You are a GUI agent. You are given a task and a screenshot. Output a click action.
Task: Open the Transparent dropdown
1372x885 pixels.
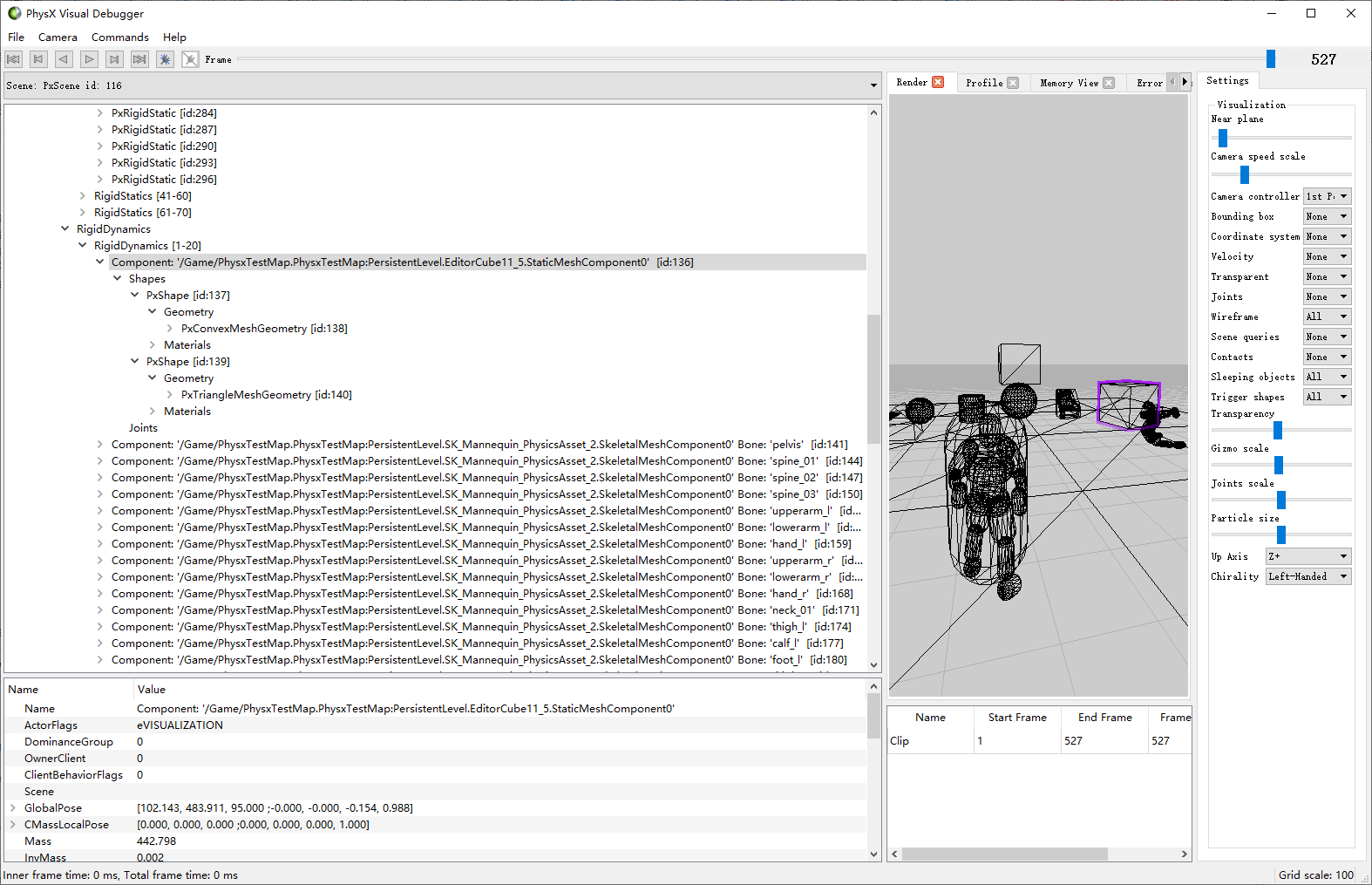pos(1327,276)
